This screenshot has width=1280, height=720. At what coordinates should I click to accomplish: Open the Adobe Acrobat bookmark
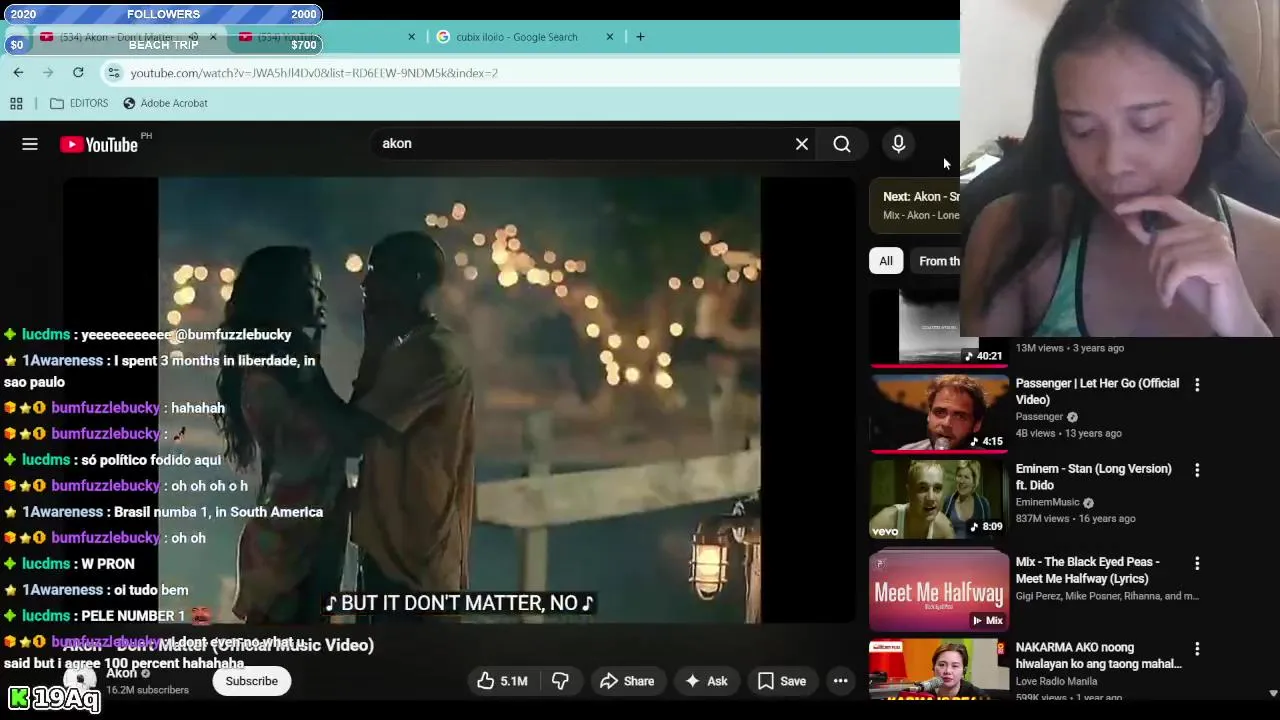click(x=165, y=103)
